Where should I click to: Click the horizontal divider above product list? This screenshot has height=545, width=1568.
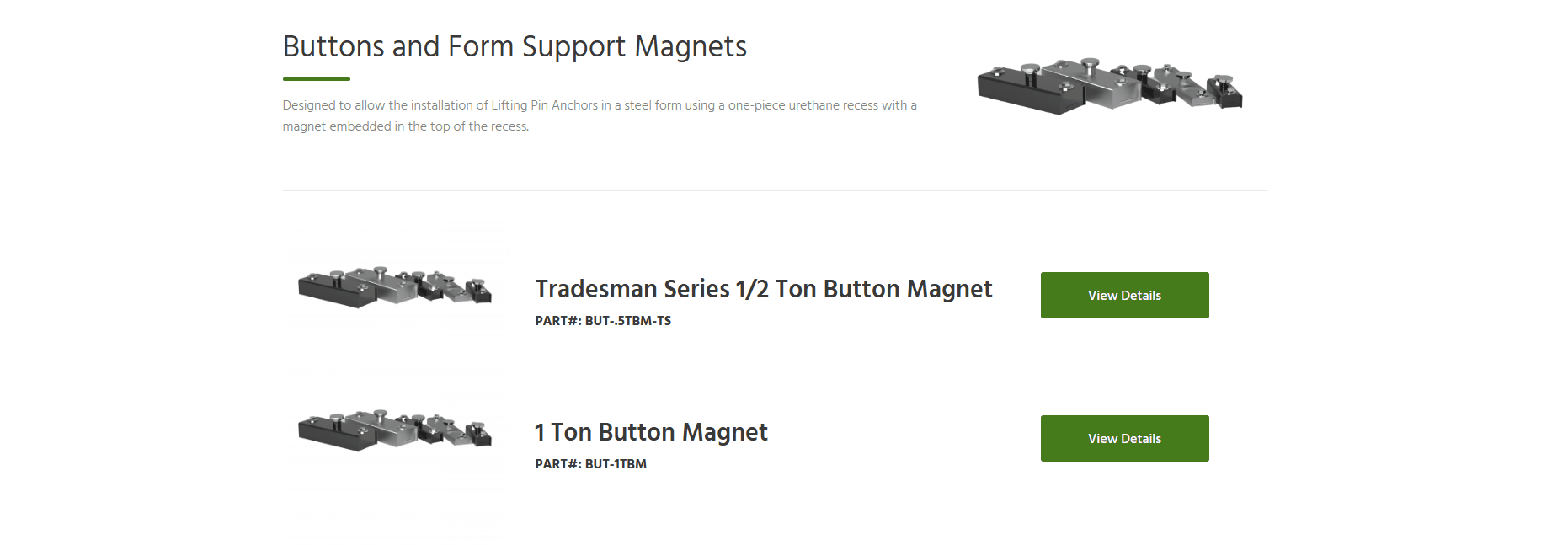(775, 191)
